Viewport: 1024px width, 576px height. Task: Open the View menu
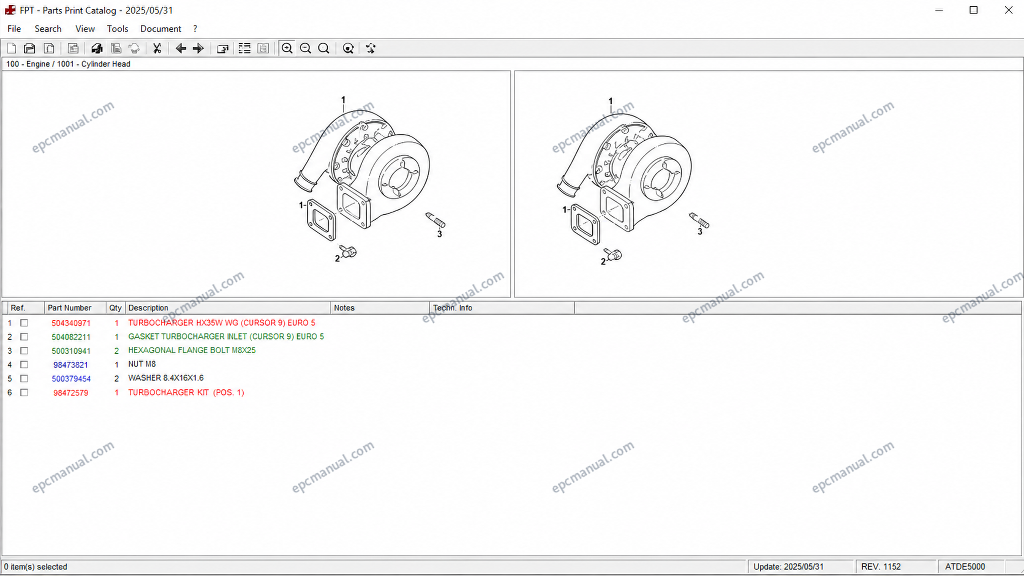pyautogui.click(x=85, y=29)
